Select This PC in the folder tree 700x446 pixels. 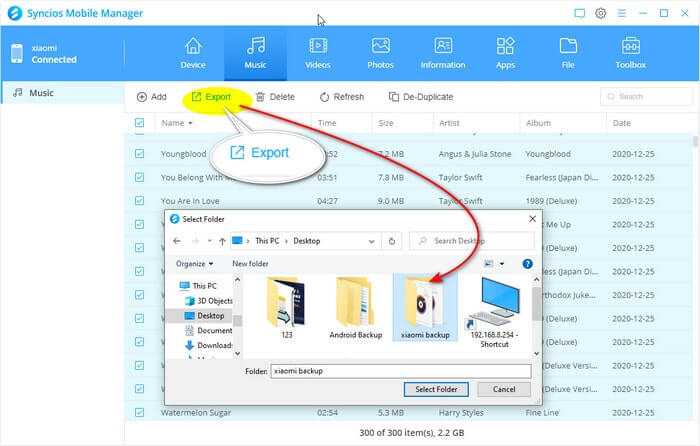(x=197, y=286)
